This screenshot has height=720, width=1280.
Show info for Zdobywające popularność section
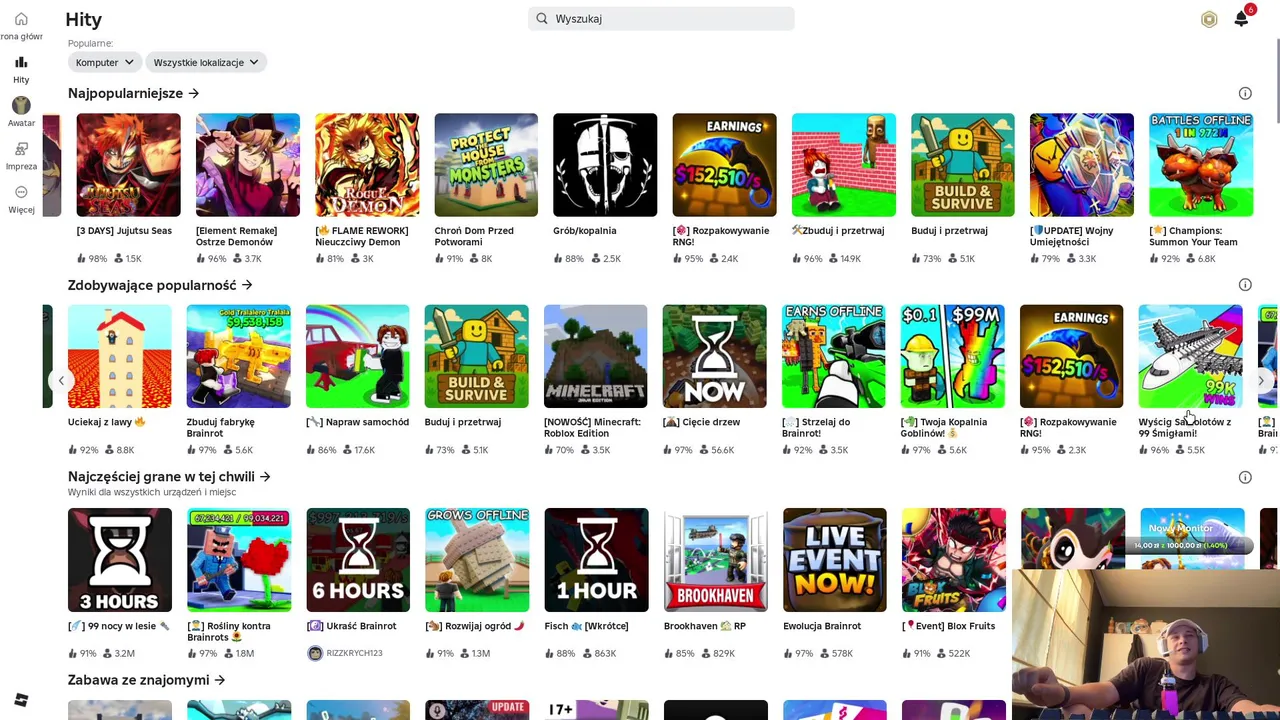tap(1245, 285)
